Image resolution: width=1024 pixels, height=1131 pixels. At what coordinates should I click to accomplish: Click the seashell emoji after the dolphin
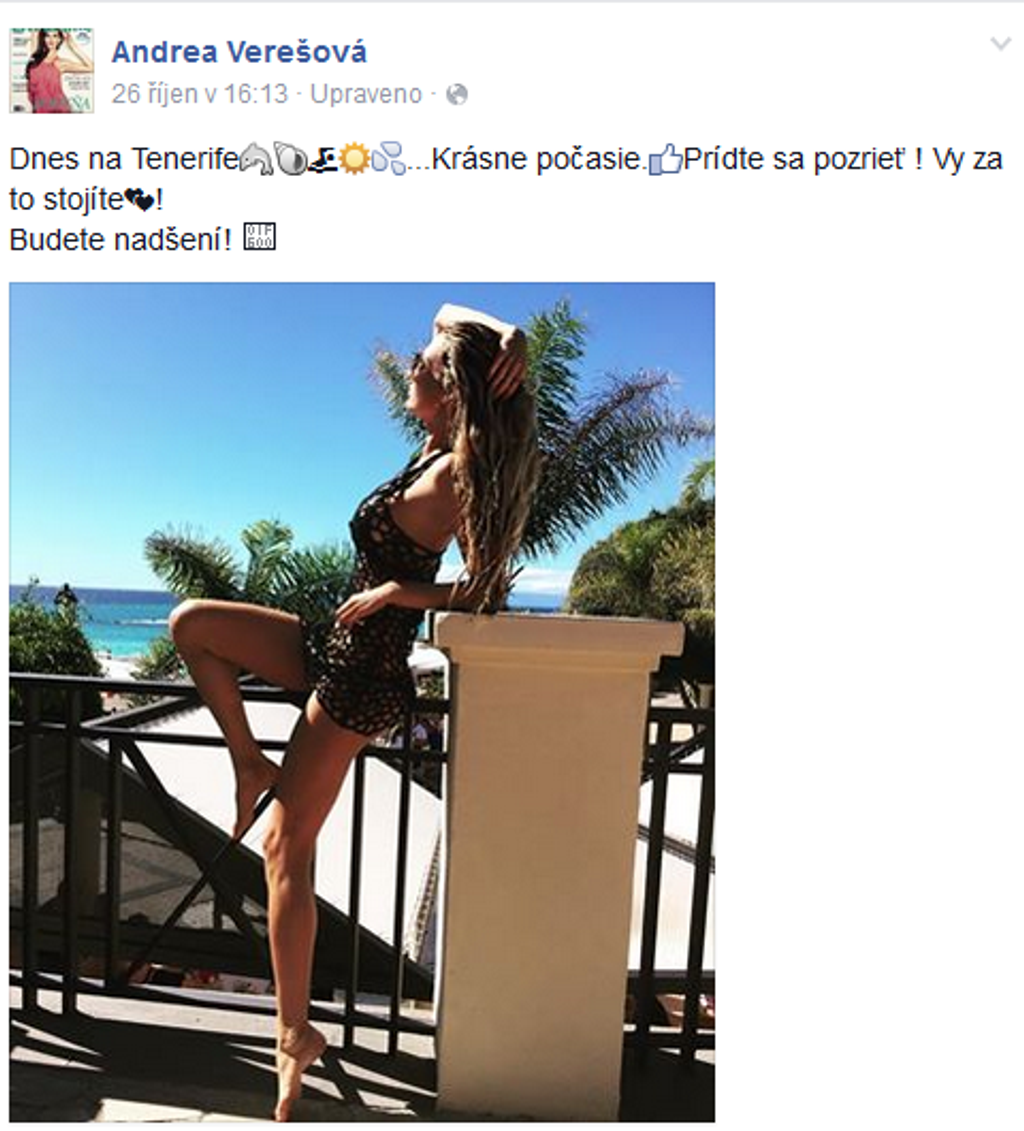click(x=291, y=159)
